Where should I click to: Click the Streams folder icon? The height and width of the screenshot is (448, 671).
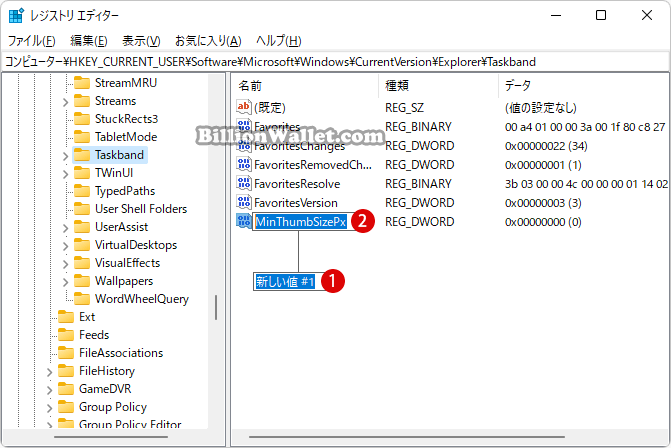(x=82, y=101)
